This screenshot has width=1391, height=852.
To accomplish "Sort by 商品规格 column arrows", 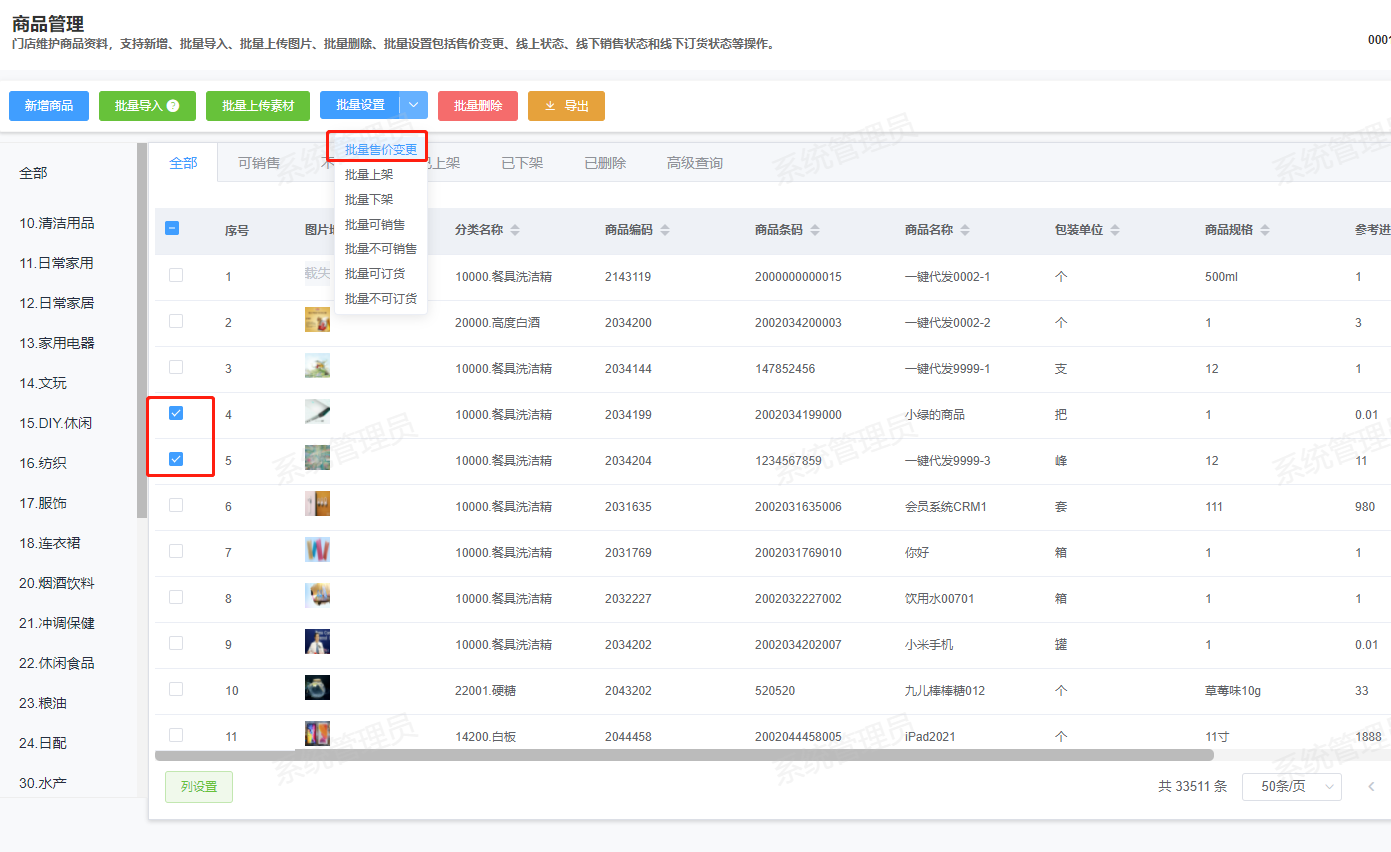I will tap(1265, 230).
